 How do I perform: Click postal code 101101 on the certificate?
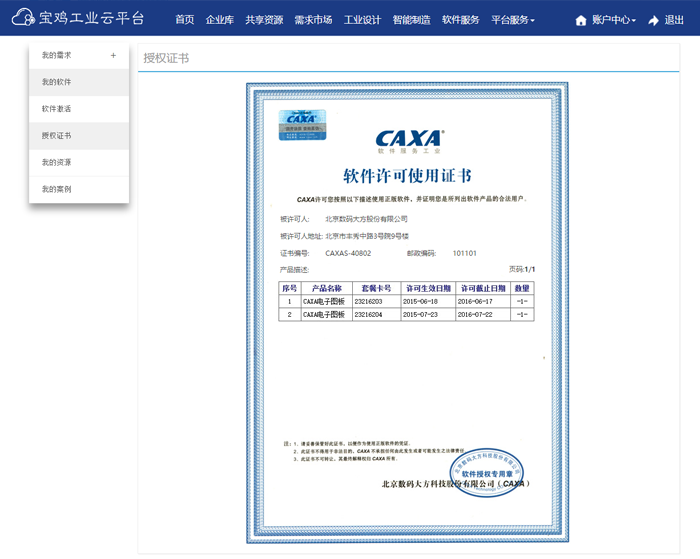click(x=465, y=253)
